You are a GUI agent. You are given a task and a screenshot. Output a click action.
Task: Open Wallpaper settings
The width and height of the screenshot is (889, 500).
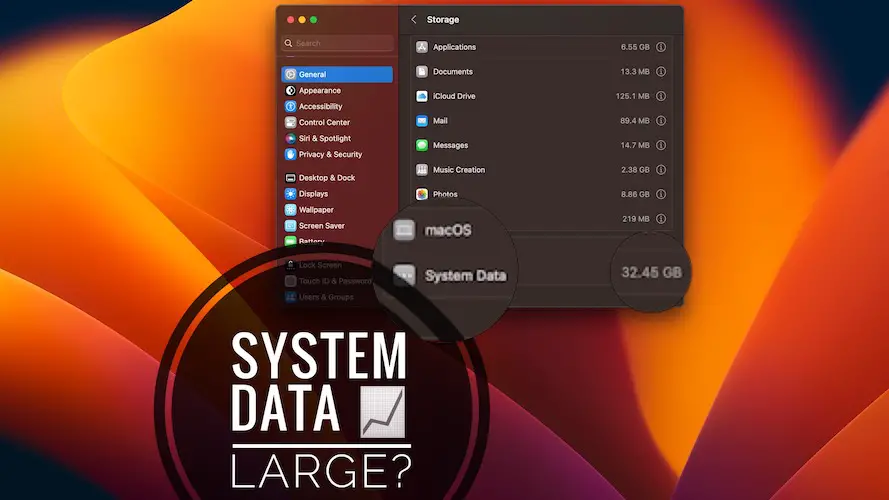point(316,210)
